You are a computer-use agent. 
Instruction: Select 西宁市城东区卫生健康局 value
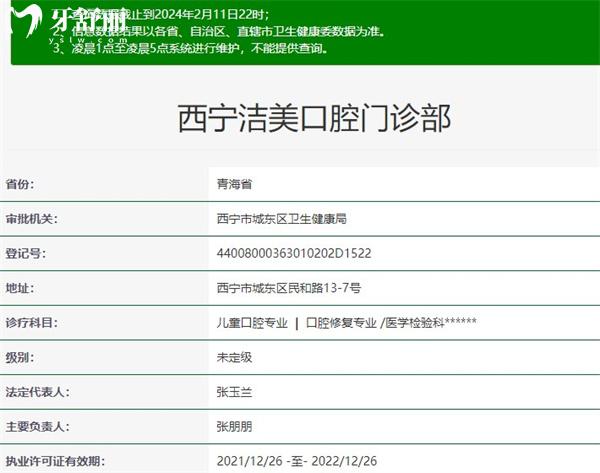(282, 219)
